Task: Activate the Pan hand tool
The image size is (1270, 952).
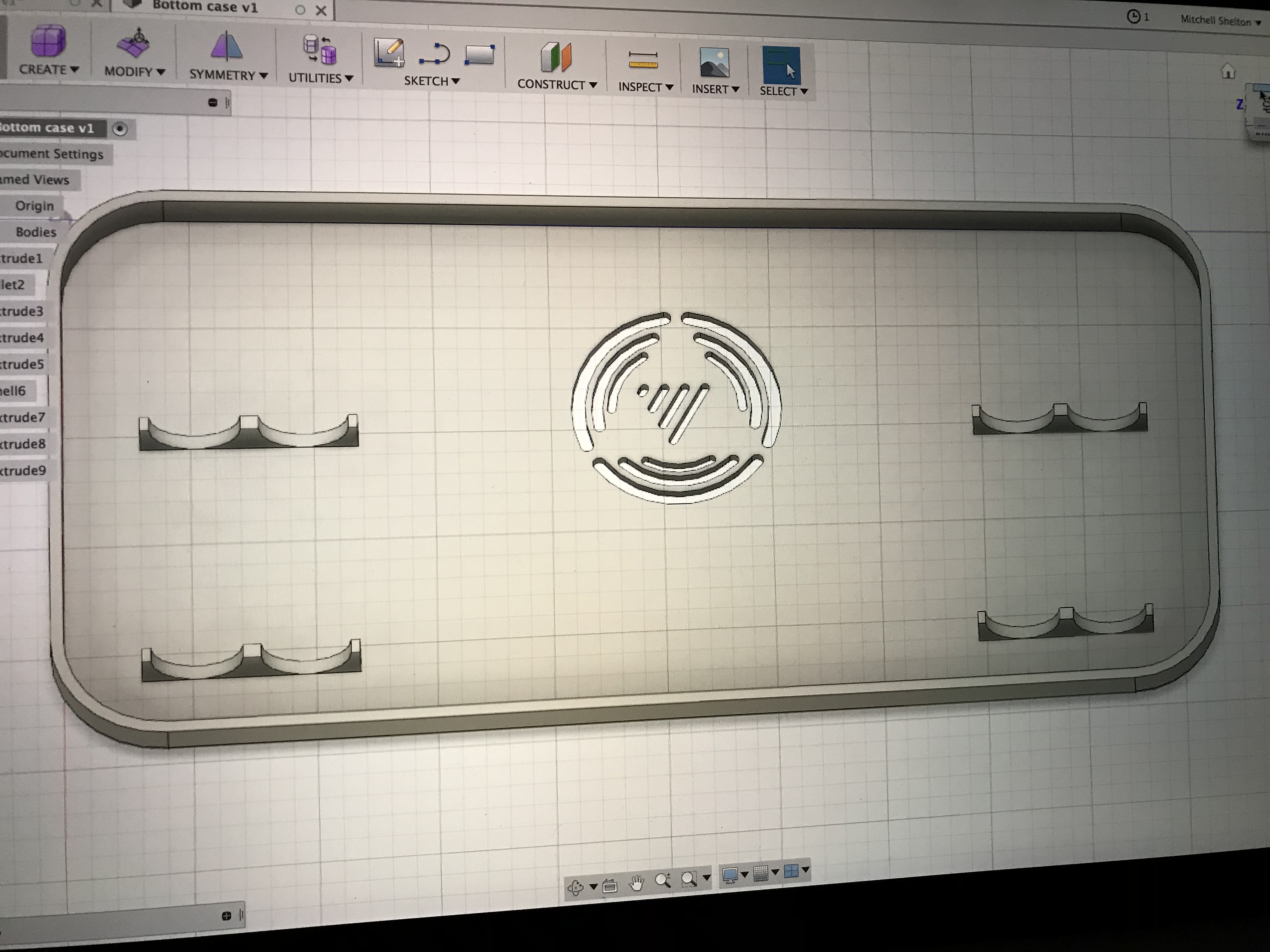Action: click(636, 882)
